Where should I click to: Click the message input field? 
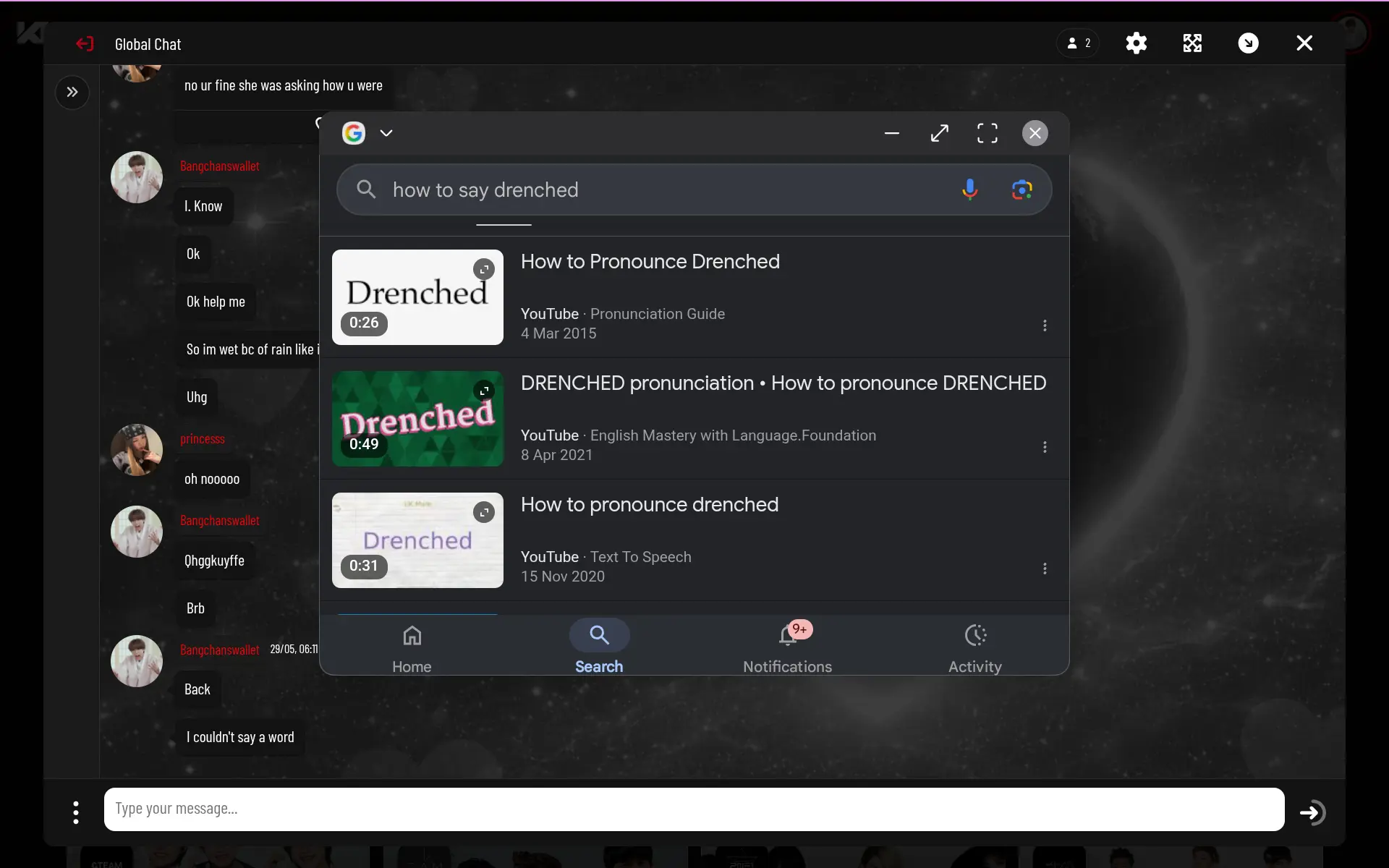(x=694, y=809)
